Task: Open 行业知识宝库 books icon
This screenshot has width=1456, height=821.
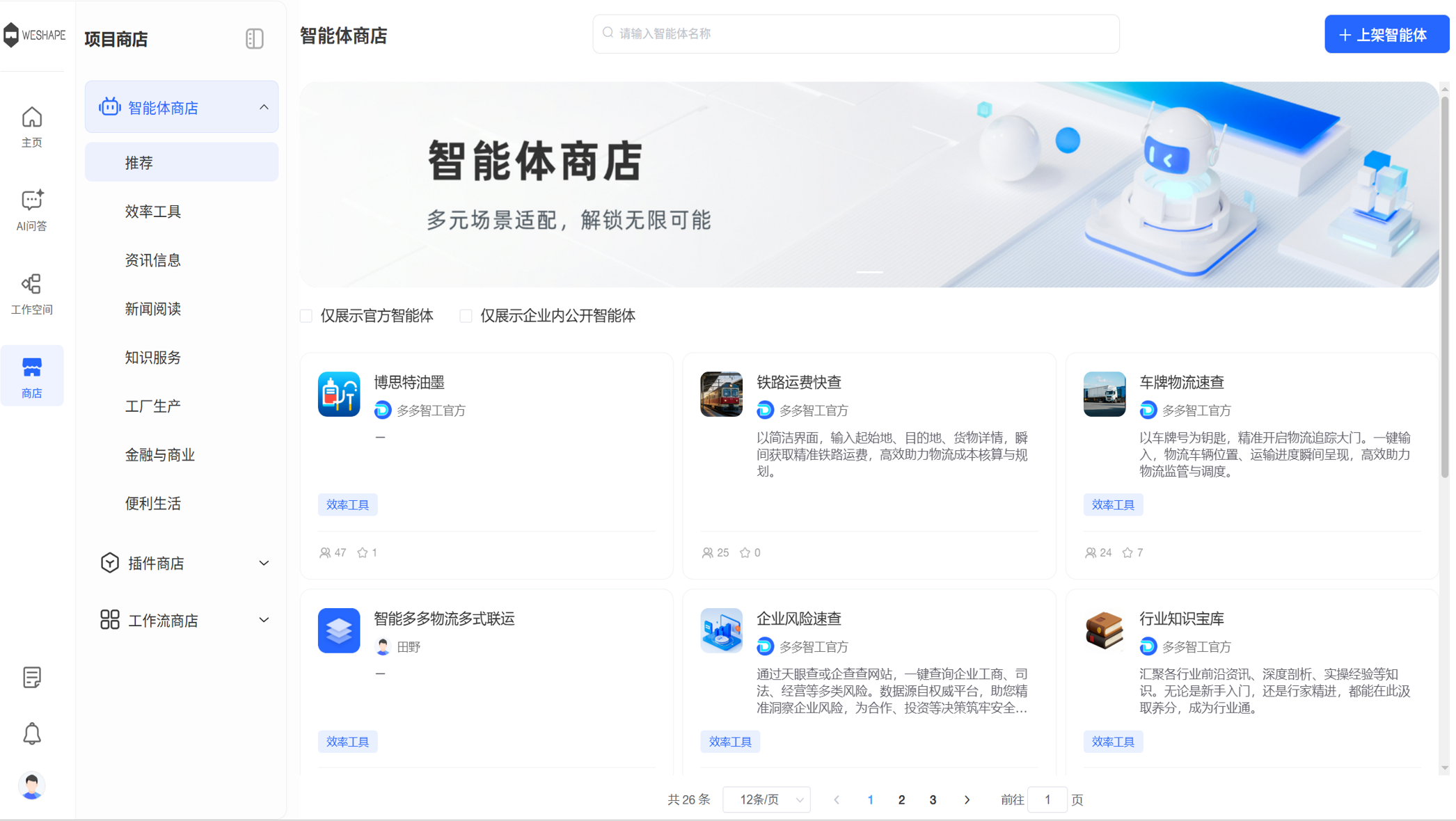Action: coord(1105,630)
